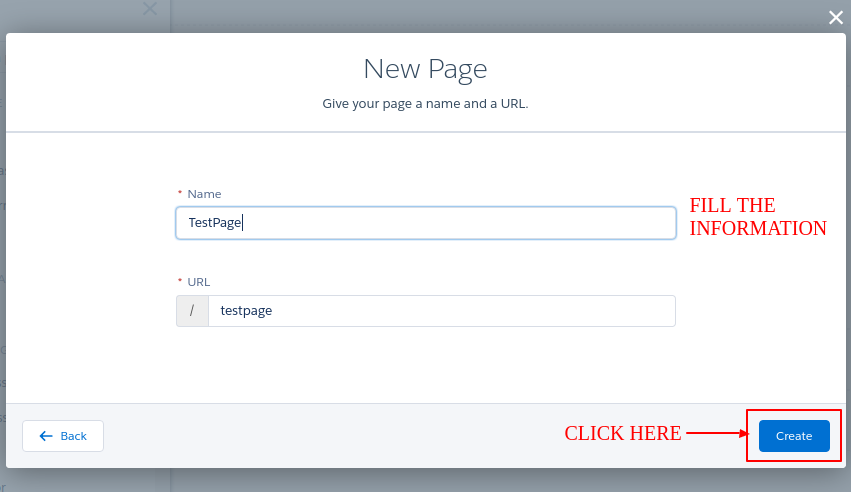Image resolution: width=851 pixels, height=492 pixels.
Task: Go back with the Back button
Action: 63,436
